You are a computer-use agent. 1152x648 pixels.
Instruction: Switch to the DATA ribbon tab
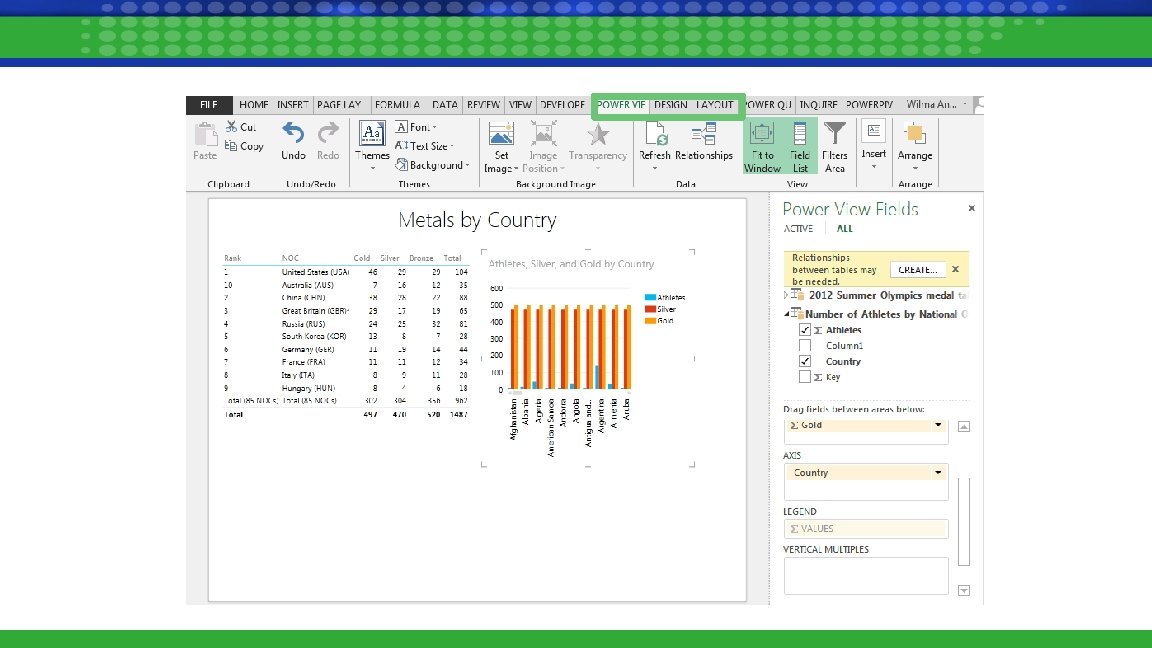click(444, 105)
